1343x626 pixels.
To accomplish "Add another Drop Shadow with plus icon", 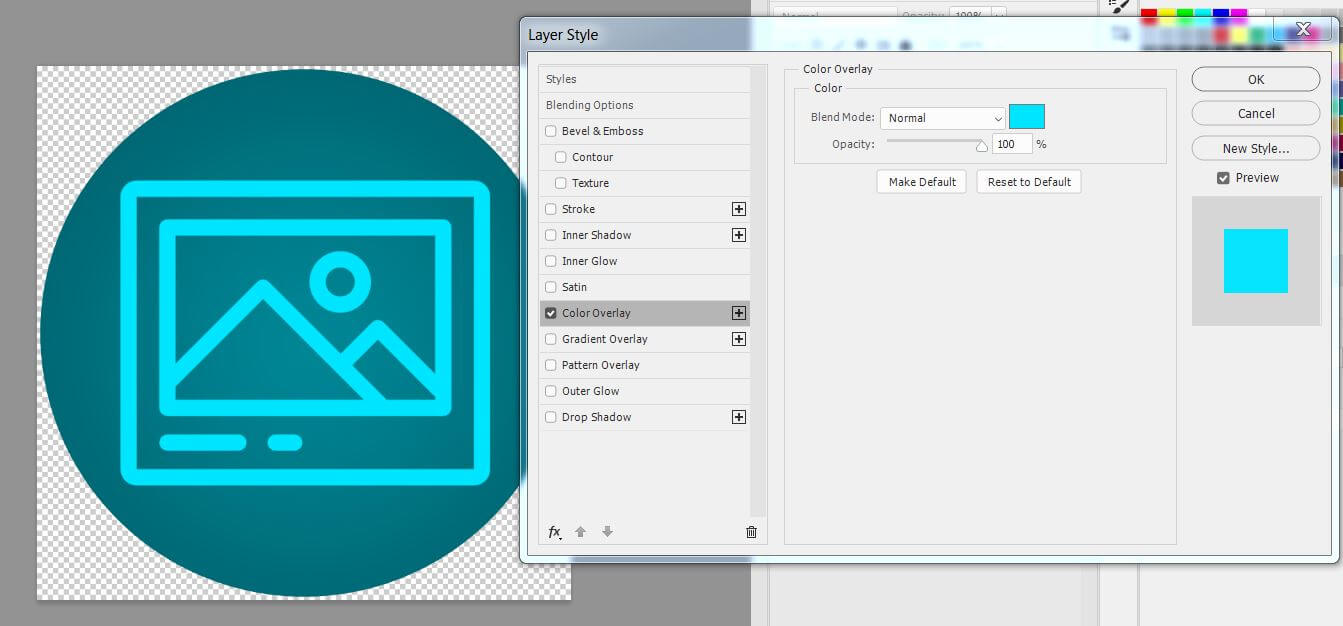I will (x=738, y=417).
